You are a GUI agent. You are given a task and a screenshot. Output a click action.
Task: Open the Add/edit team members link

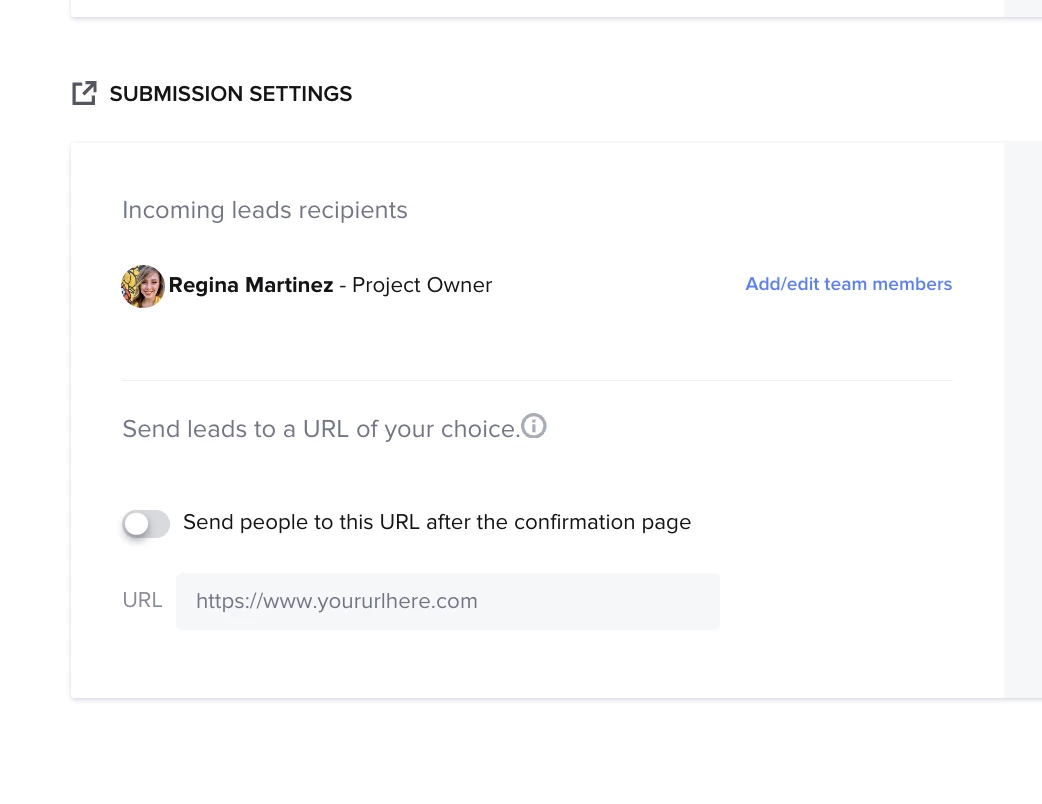[848, 284]
